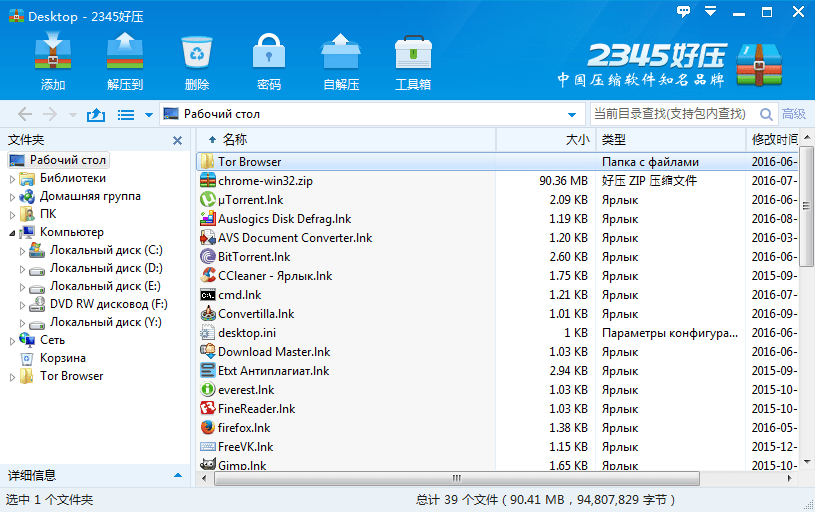
Task: Expand the Библиотеки tree node
Action: [13, 179]
